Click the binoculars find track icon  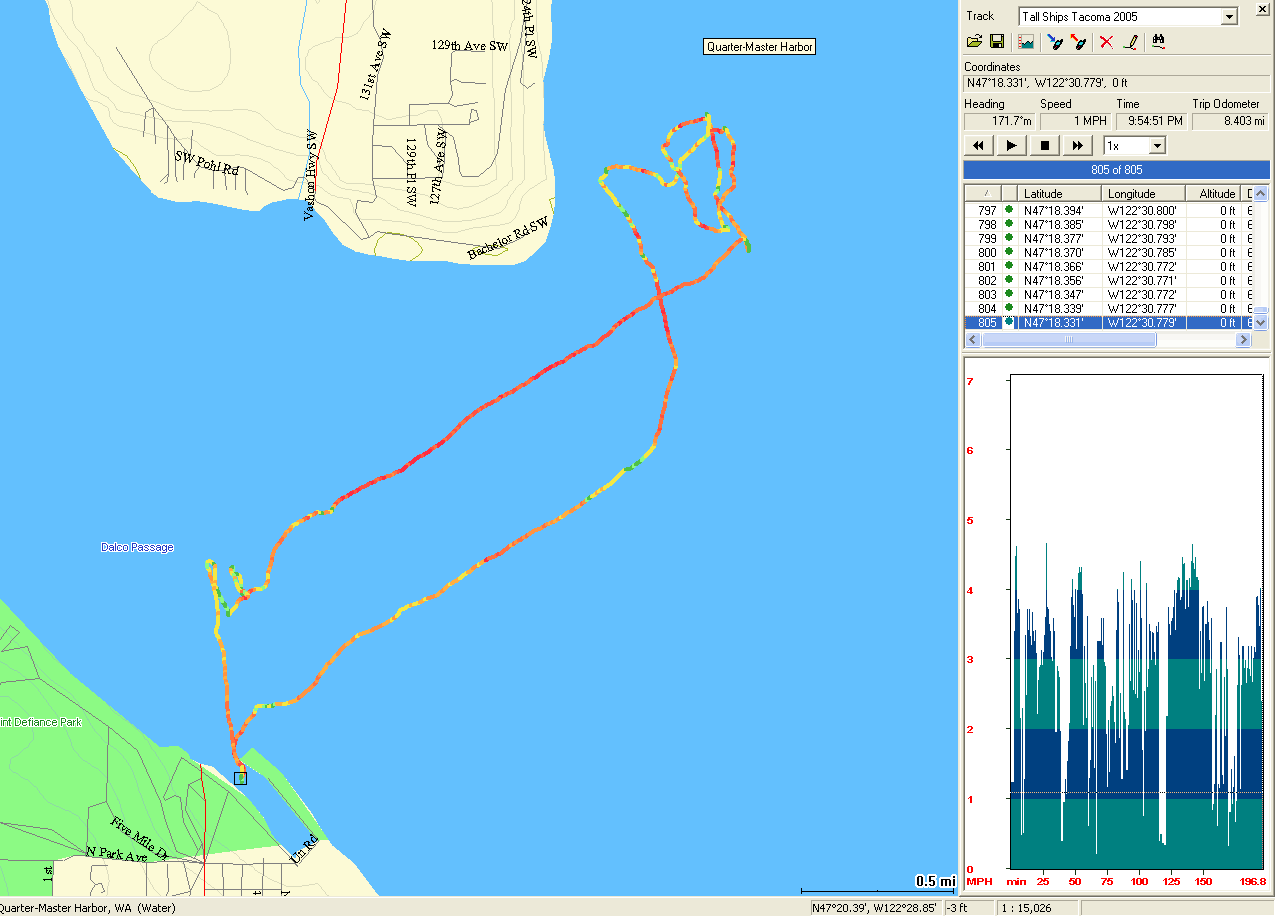(1159, 42)
